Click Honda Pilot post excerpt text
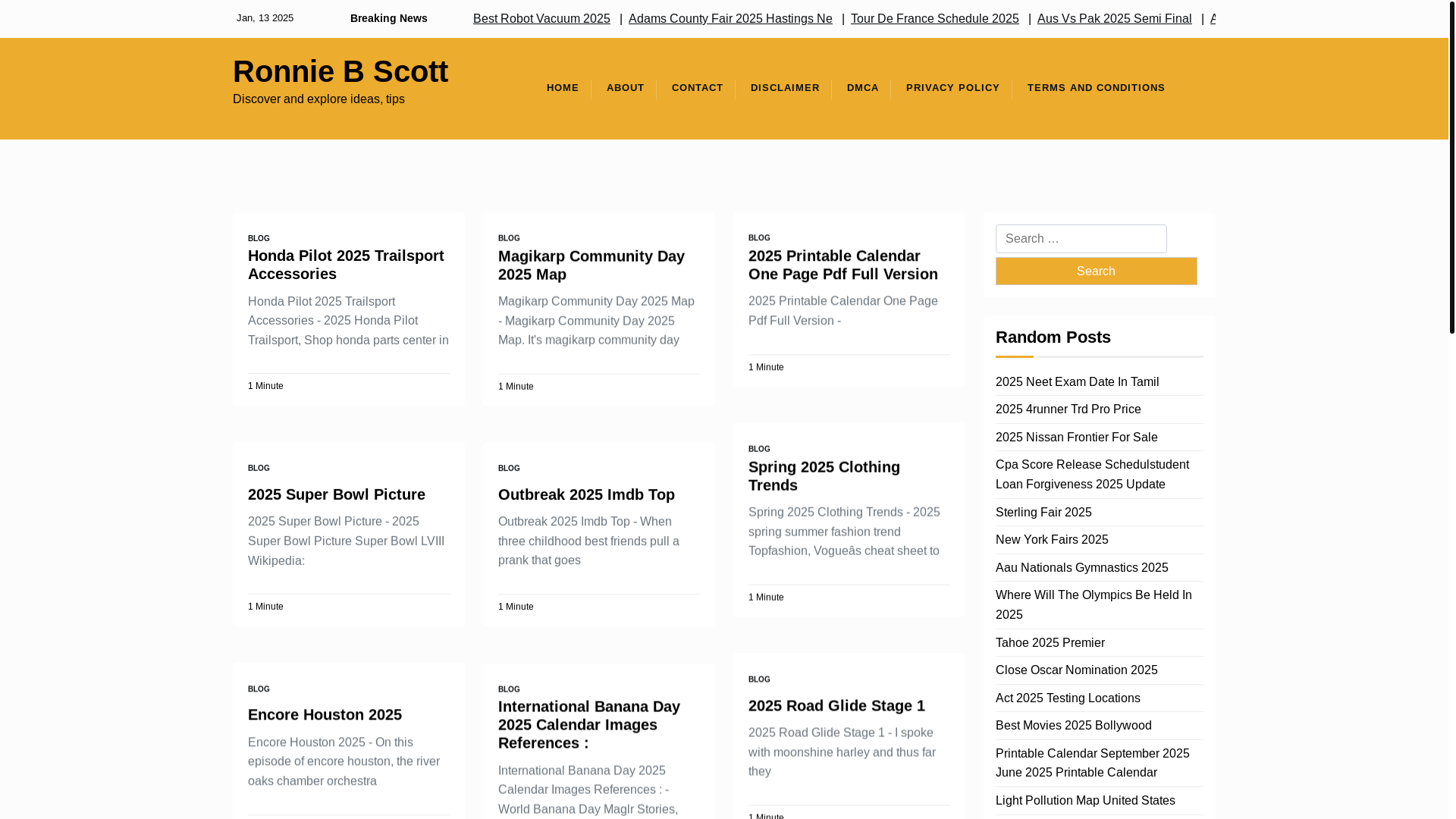Viewport: 1456px width, 819px height. click(348, 321)
